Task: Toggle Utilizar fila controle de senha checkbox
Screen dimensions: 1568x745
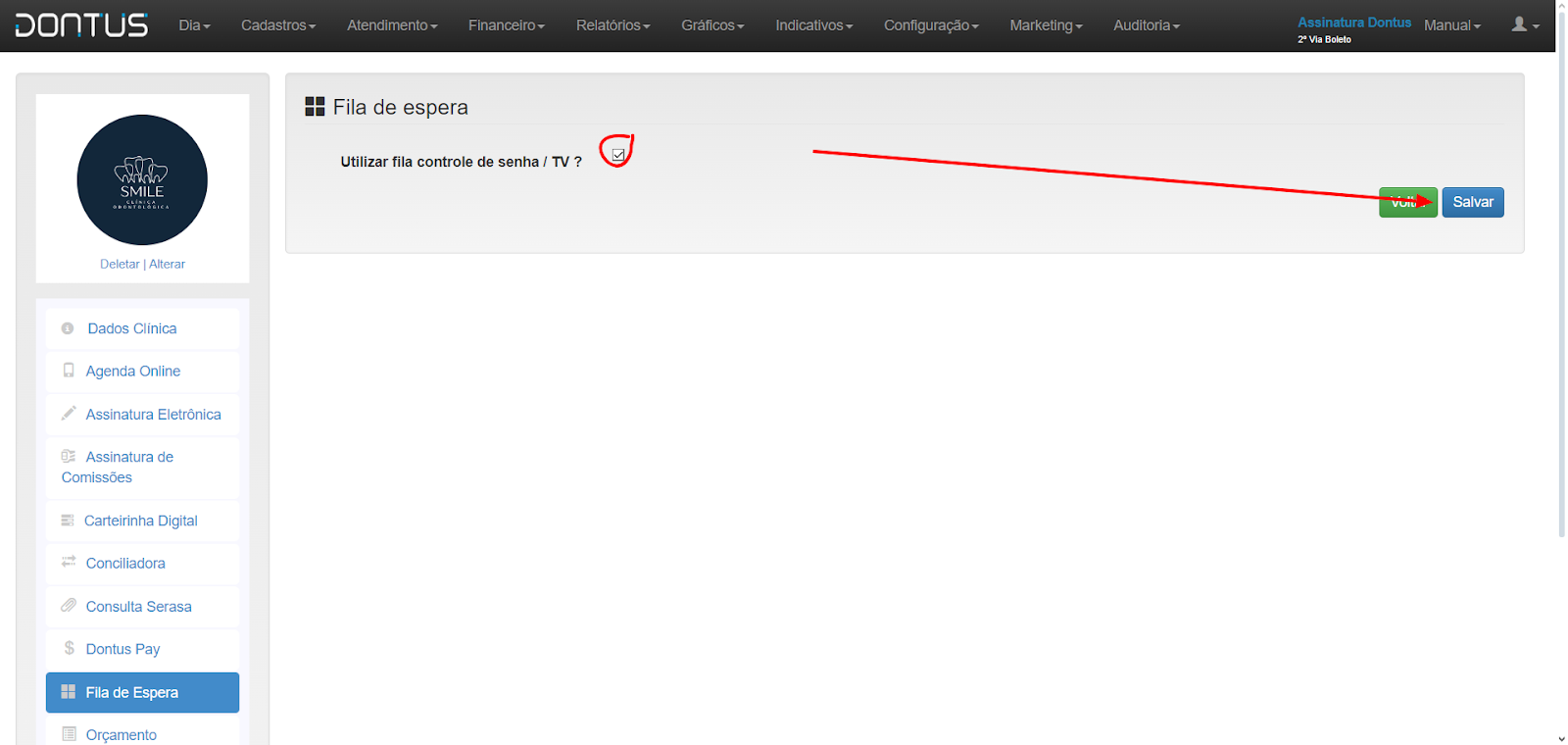Action: click(x=618, y=155)
